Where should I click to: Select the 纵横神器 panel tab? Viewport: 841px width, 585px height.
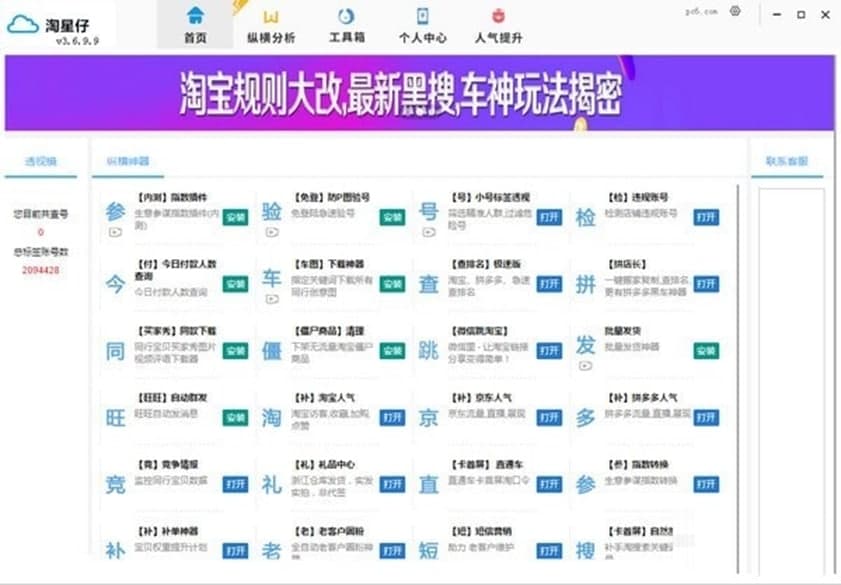(x=128, y=161)
